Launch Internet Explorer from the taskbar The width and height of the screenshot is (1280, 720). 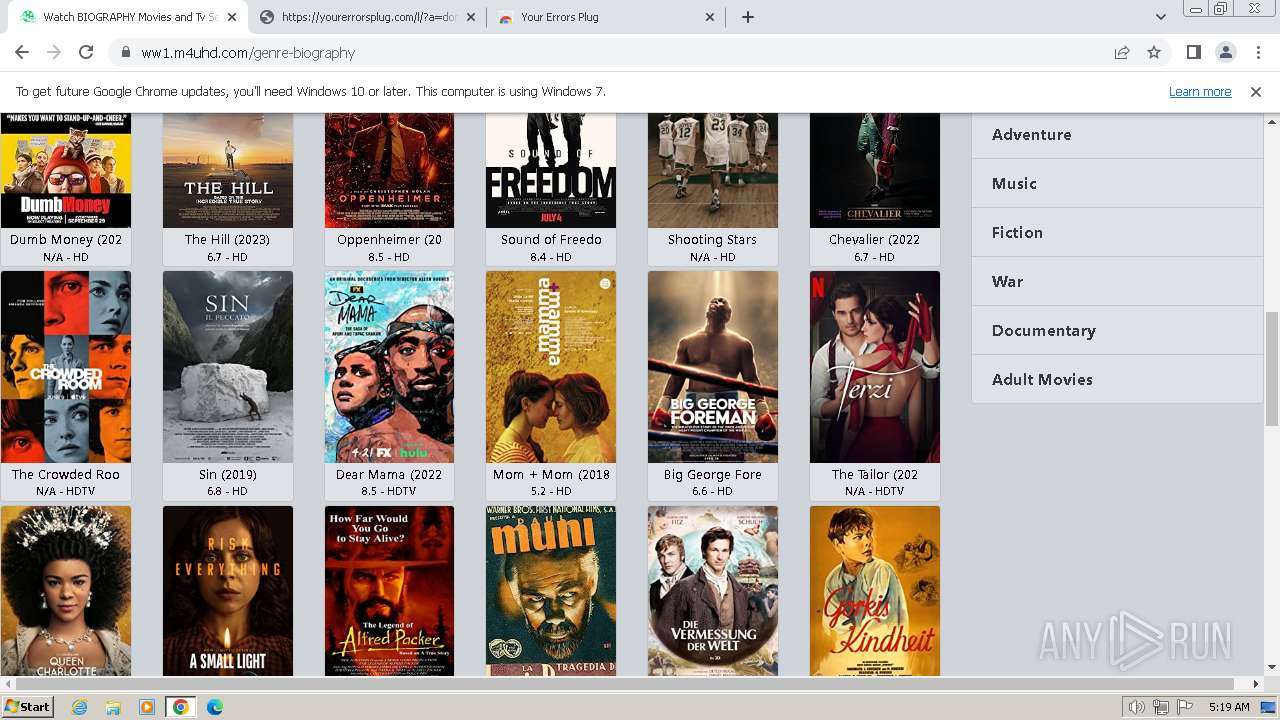coord(80,707)
